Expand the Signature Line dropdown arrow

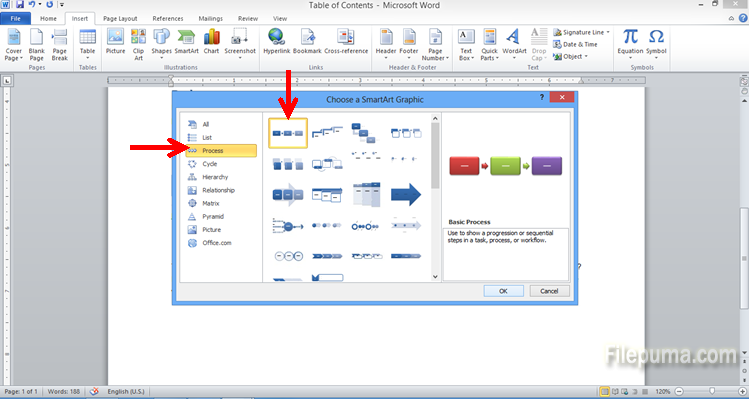click(608, 32)
